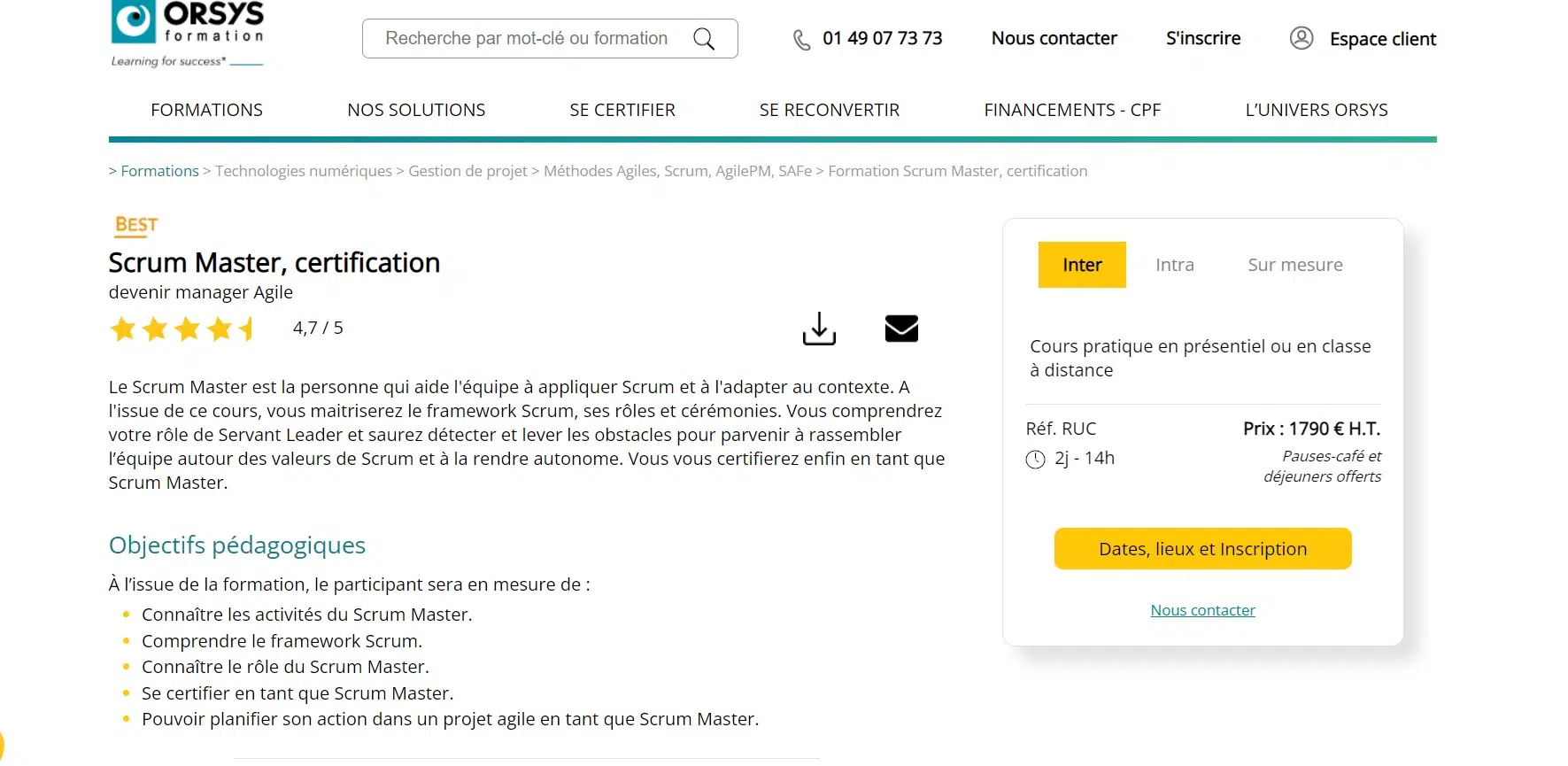Share the course via envelope icon

point(901,329)
